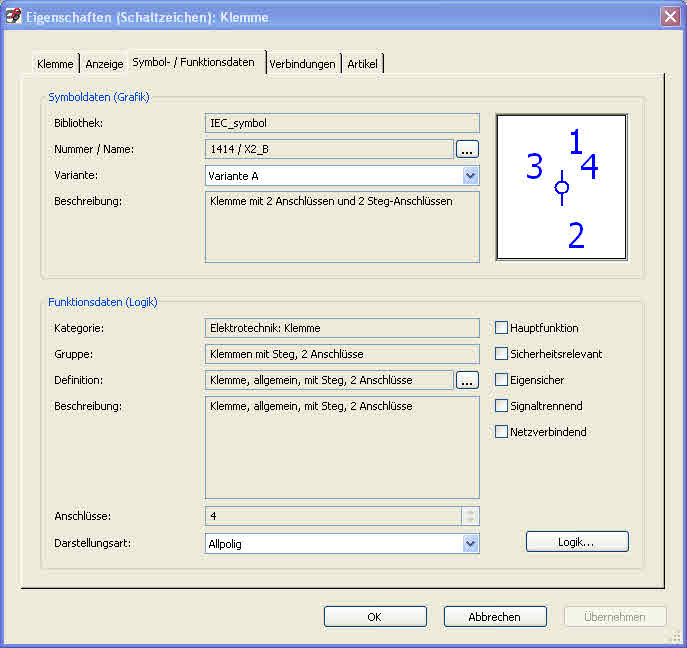Click the app icon in title bar
Screen dimensions: 687x648
[x=14, y=16]
